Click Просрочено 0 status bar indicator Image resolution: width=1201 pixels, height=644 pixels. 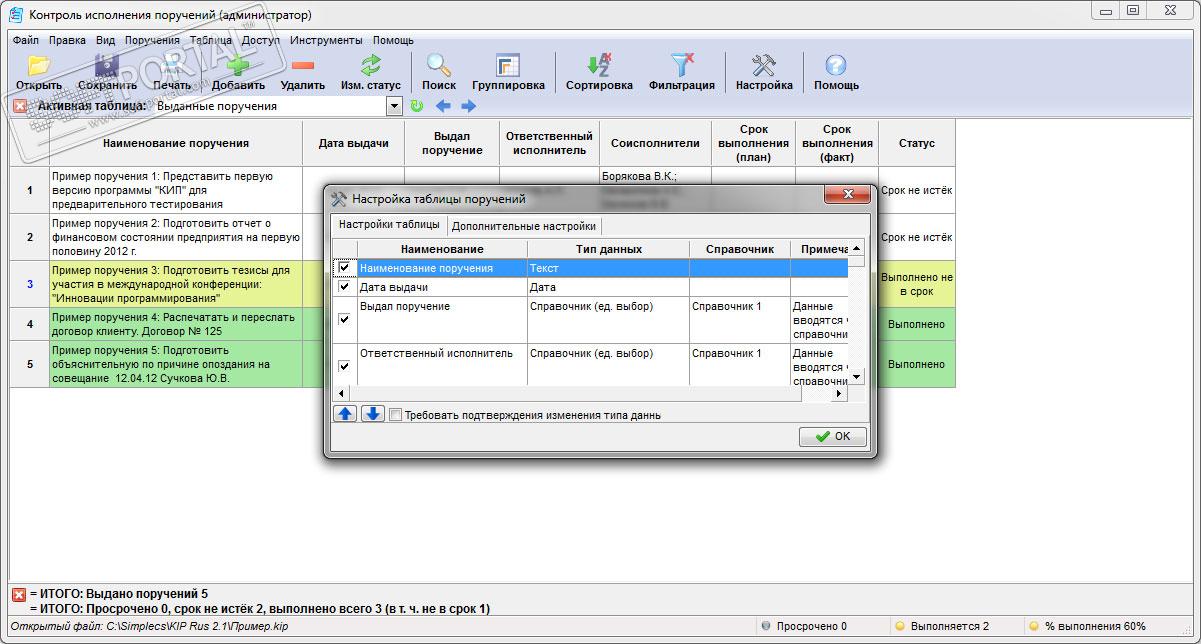(x=804, y=626)
